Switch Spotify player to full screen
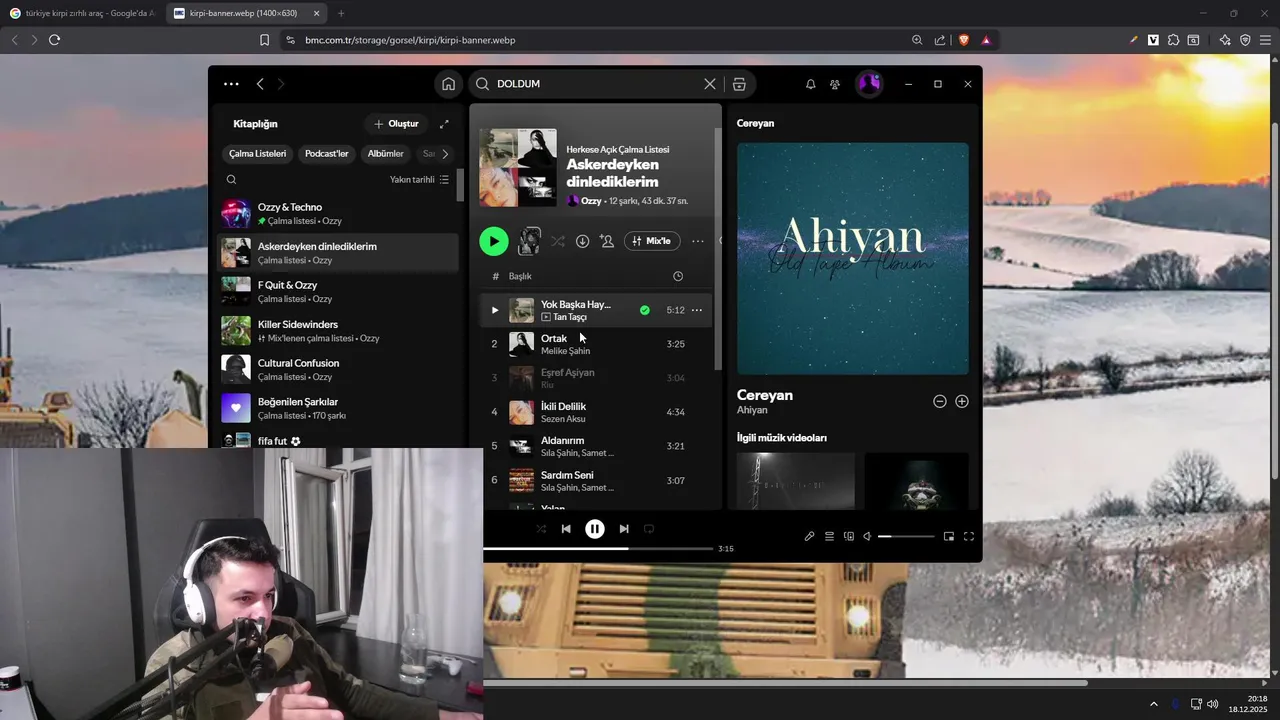 pyautogui.click(x=969, y=537)
